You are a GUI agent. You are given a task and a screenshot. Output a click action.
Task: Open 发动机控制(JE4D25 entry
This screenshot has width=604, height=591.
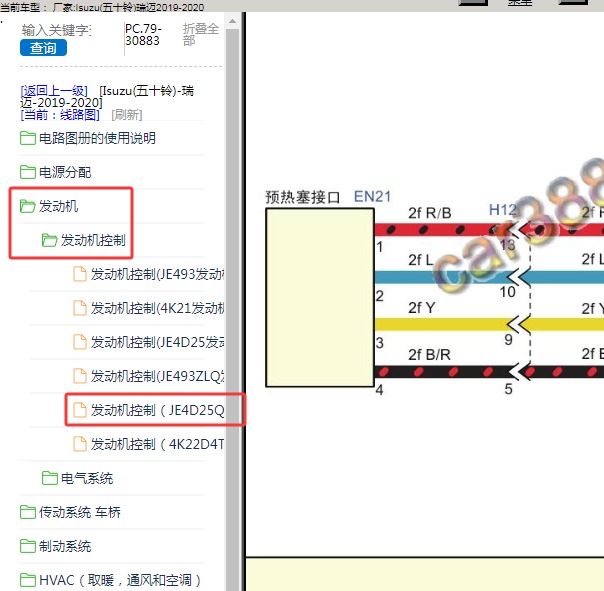(157, 342)
